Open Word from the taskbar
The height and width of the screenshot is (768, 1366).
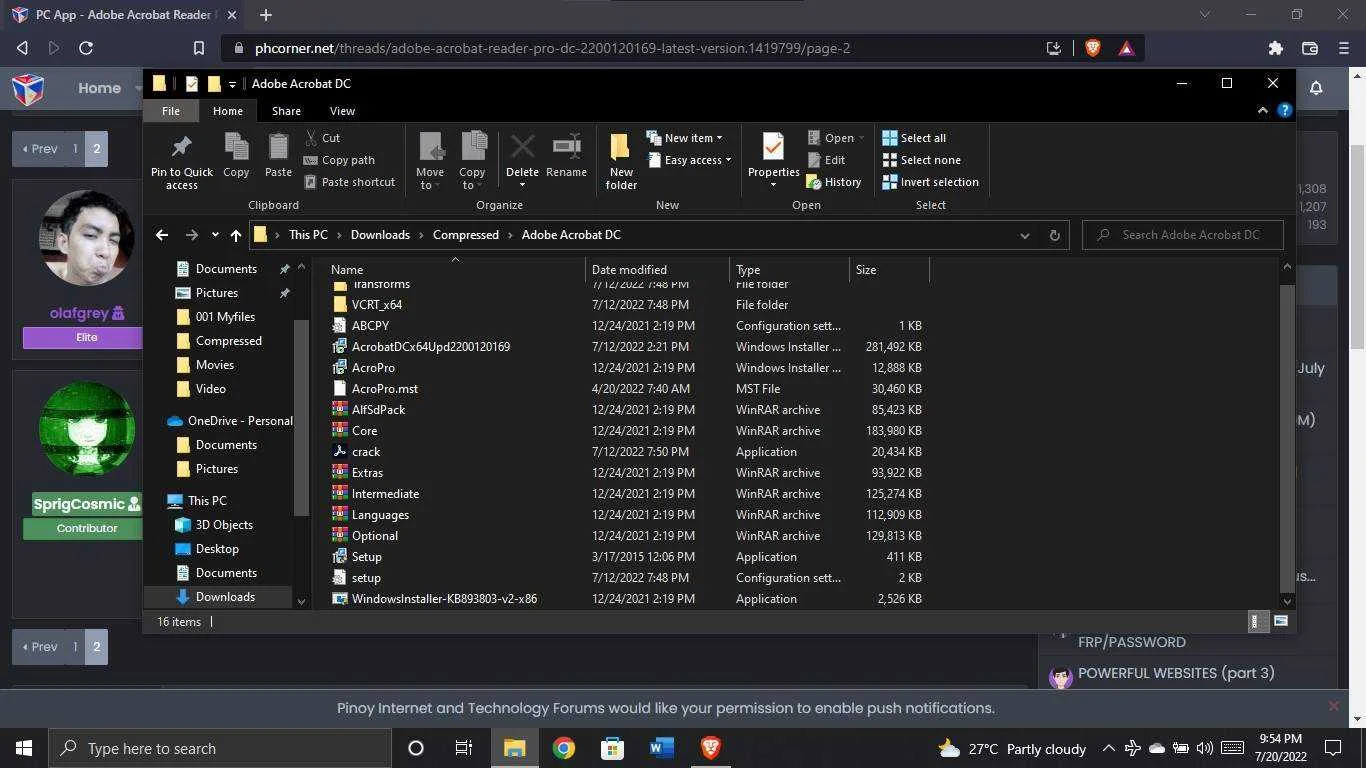pos(661,748)
